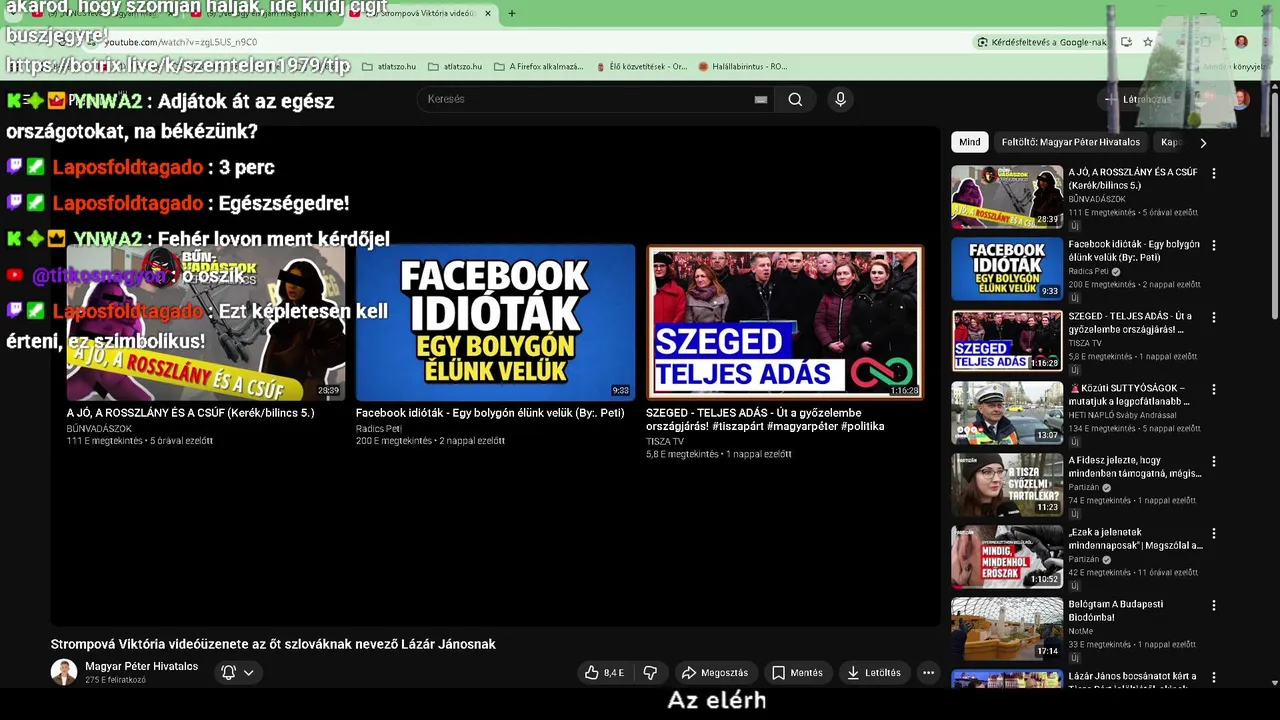Screen dimensions: 1280x720
Task: Open new browser tab with plus
Action: click(x=512, y=13)
